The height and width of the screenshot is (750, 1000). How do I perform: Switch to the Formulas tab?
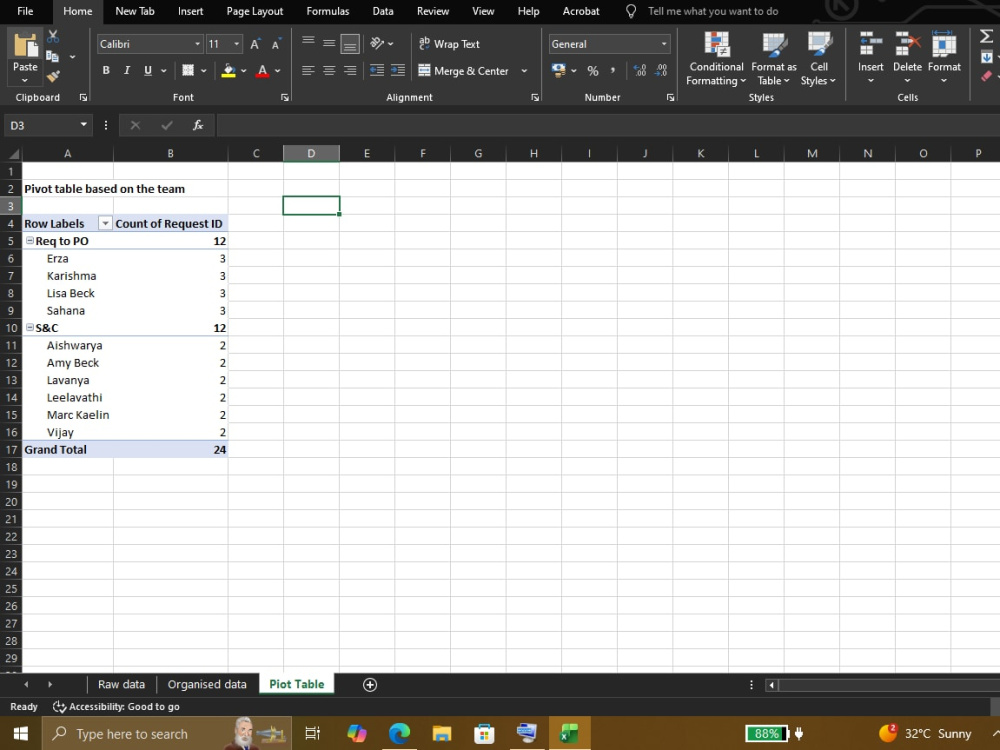tap(328, 11)
